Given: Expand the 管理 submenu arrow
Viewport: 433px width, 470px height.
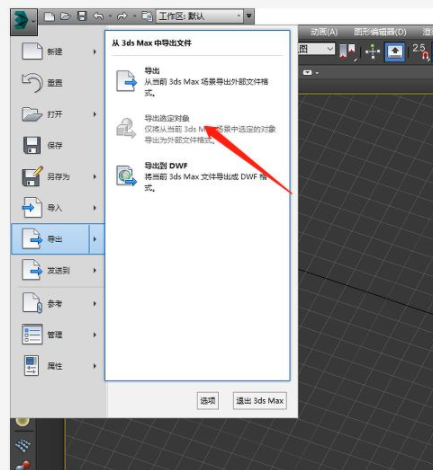Looking at the screenshot, I should click(x=95, y=335).
